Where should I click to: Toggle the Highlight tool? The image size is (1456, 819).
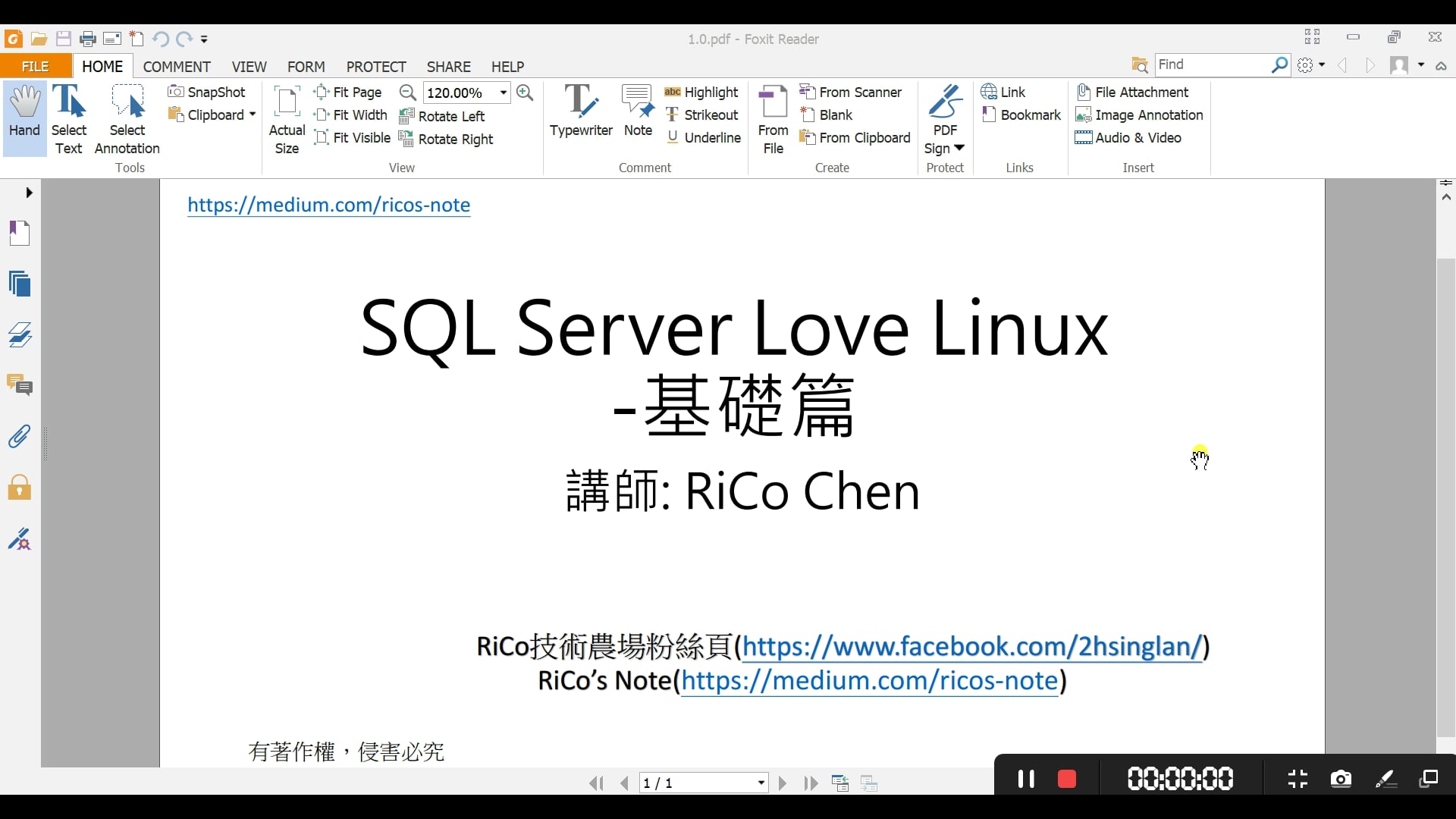click(701, 92)
